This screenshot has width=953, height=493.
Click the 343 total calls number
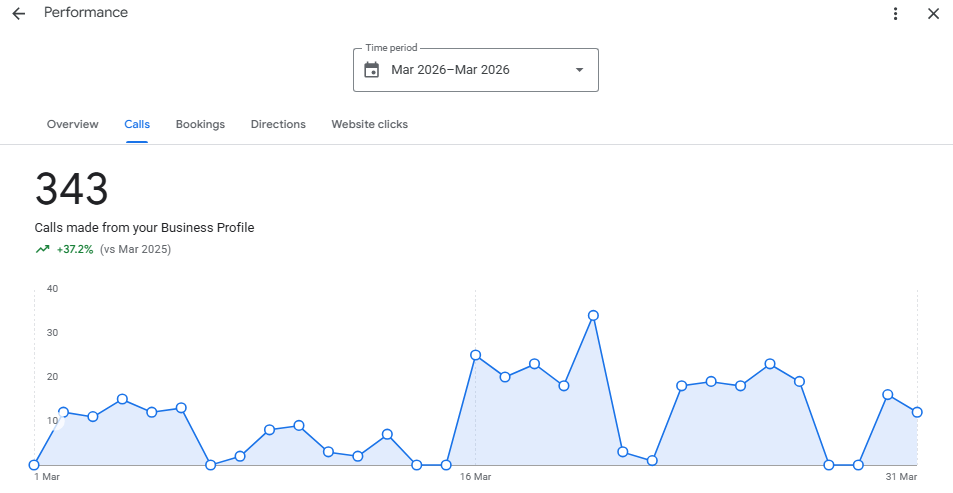point(72,188)
